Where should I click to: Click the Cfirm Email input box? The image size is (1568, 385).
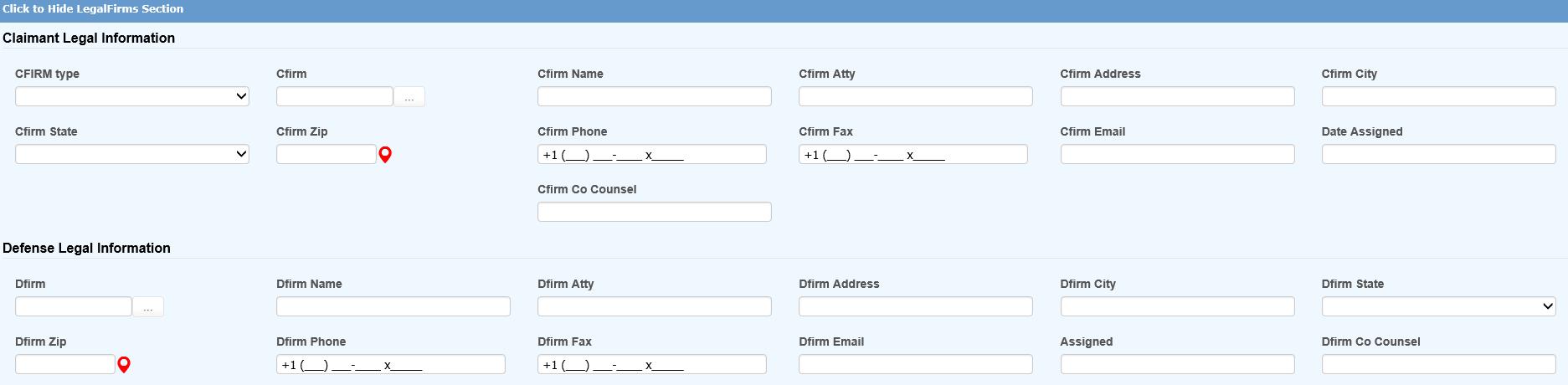pyautogui.click(x=1176, y=154)
